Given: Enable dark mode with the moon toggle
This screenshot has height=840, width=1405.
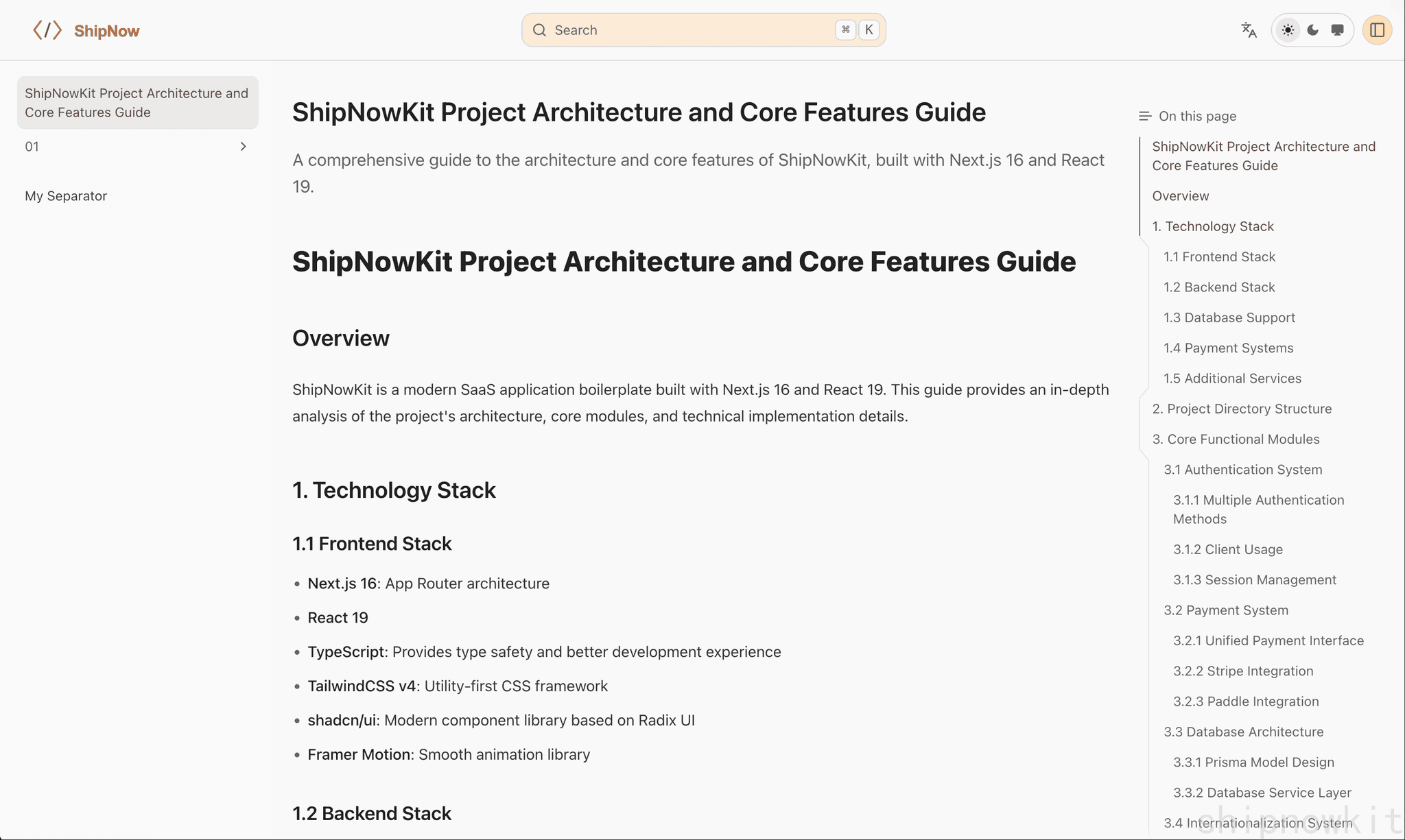Looking at the screenshot, I should click(1312, 29).
